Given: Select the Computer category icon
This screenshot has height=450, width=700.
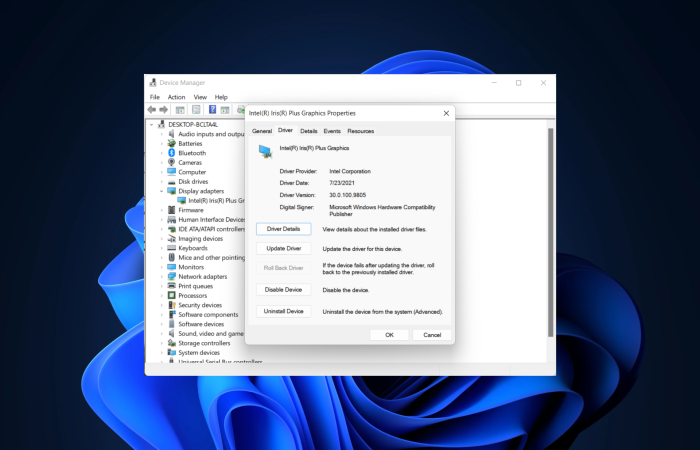Looking at the screenshot, I should [x=171, y=172].
